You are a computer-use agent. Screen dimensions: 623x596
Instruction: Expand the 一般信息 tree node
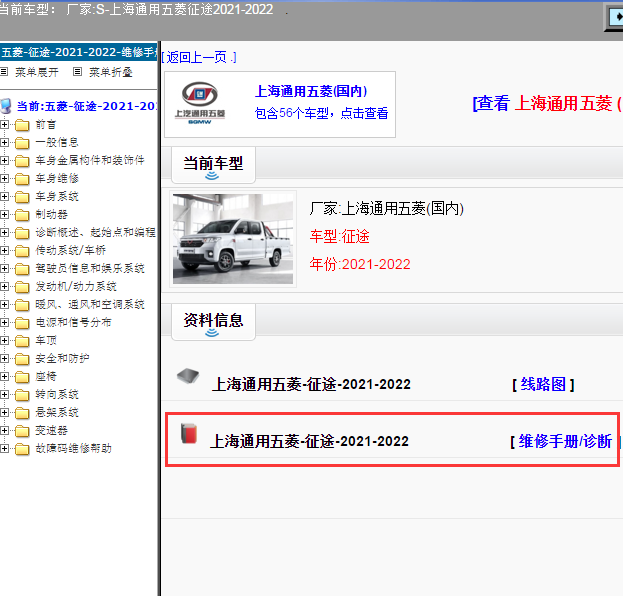[4, 143]
